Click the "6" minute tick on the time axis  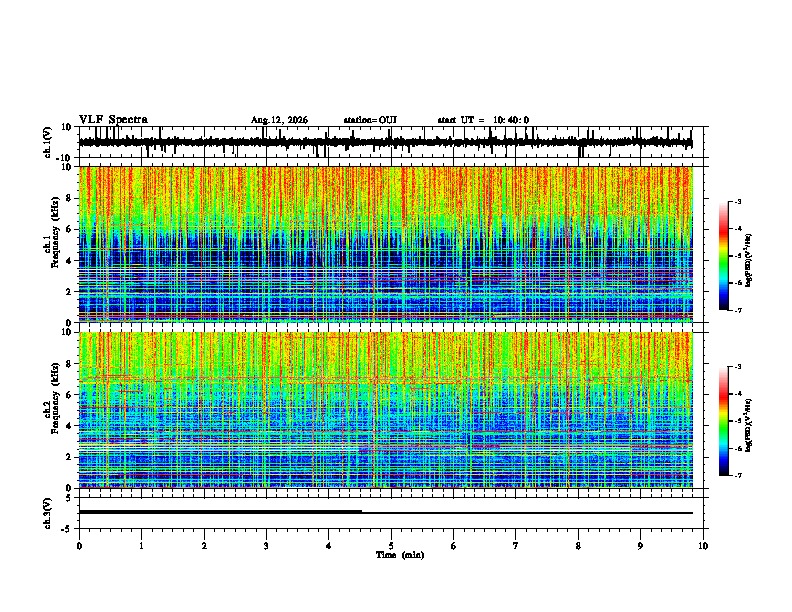(x=454, y=546)
